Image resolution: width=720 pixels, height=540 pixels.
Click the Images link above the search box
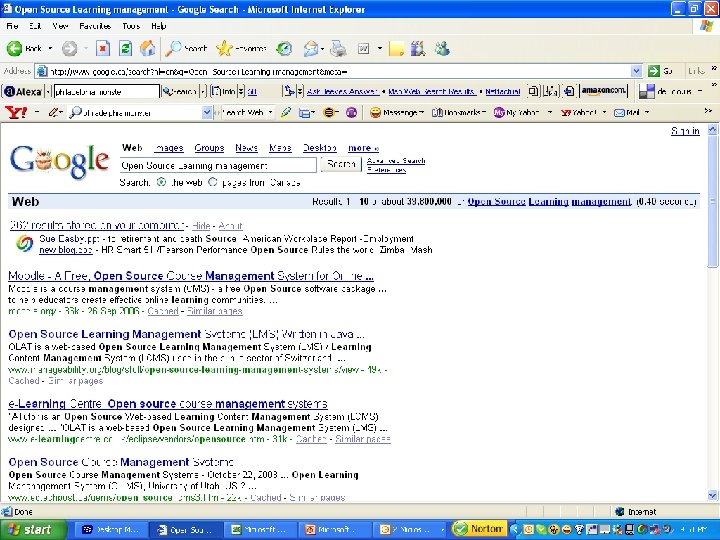[169, 148]
